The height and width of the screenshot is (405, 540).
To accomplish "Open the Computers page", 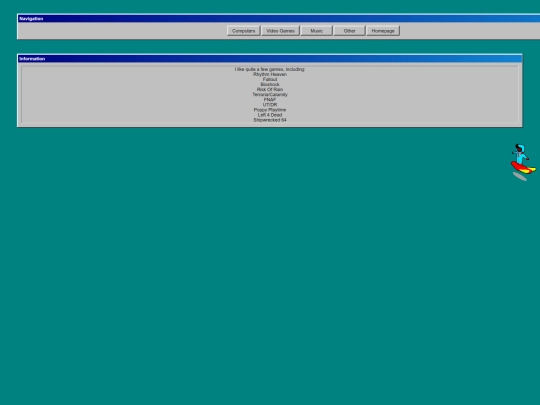I will coord(243,31).
